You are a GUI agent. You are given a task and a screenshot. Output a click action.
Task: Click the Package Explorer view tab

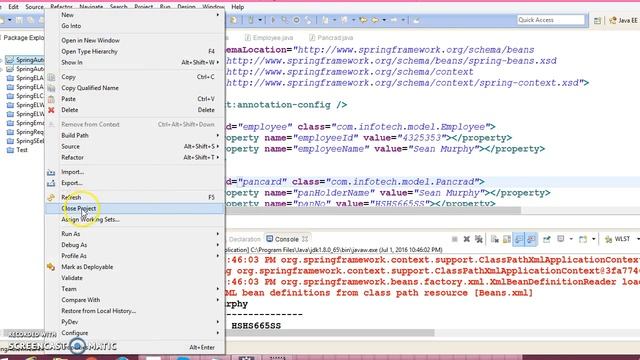(23, 38)
